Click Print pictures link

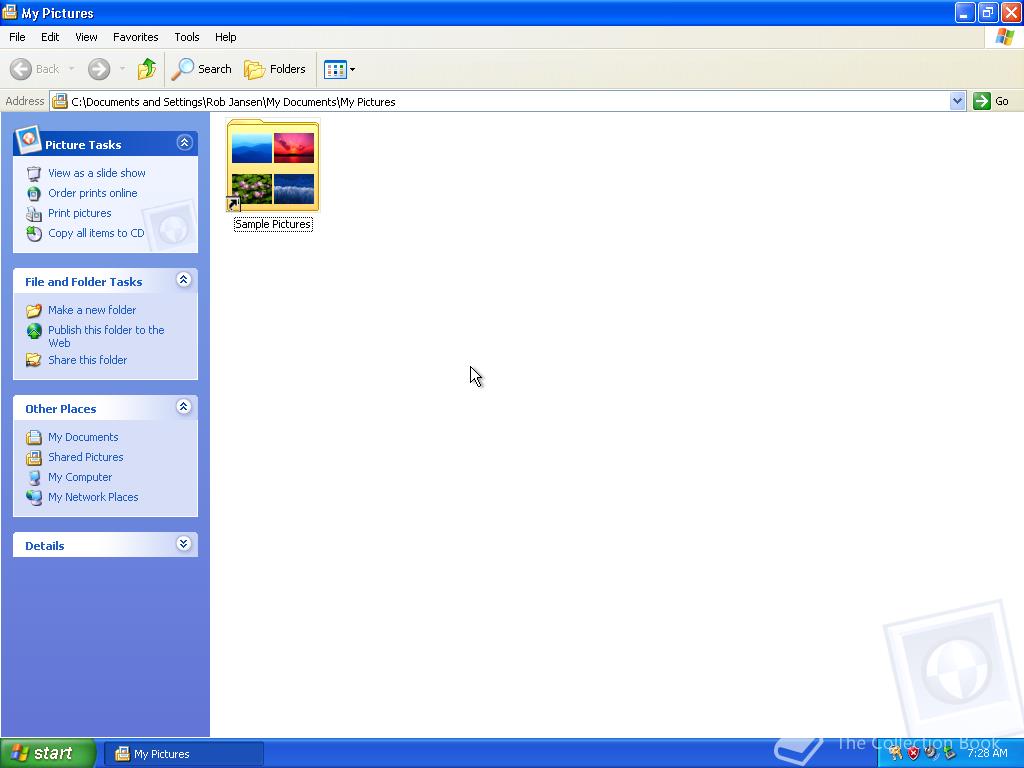point(80,213)
